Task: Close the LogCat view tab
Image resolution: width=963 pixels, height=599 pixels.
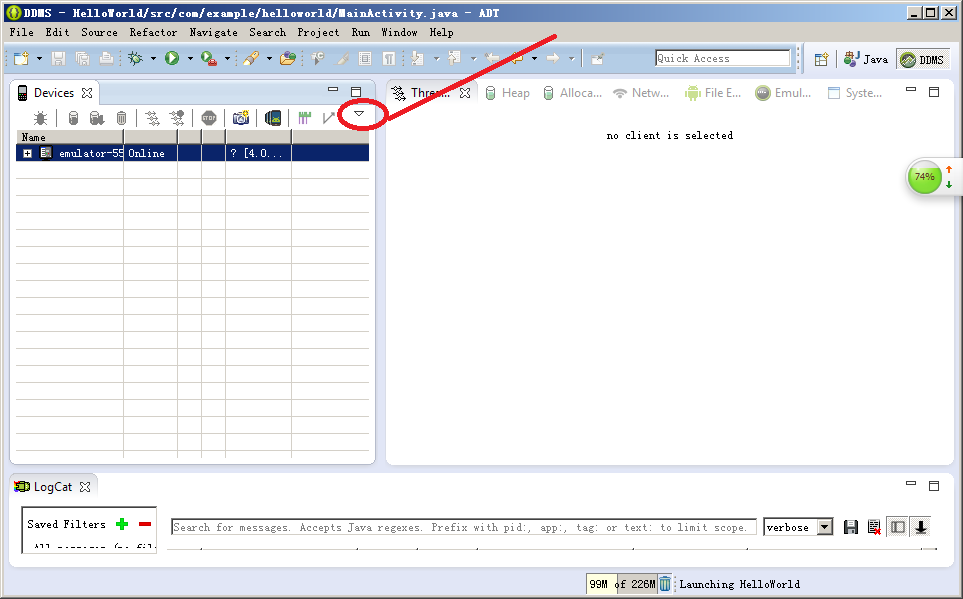Action: 85,487
